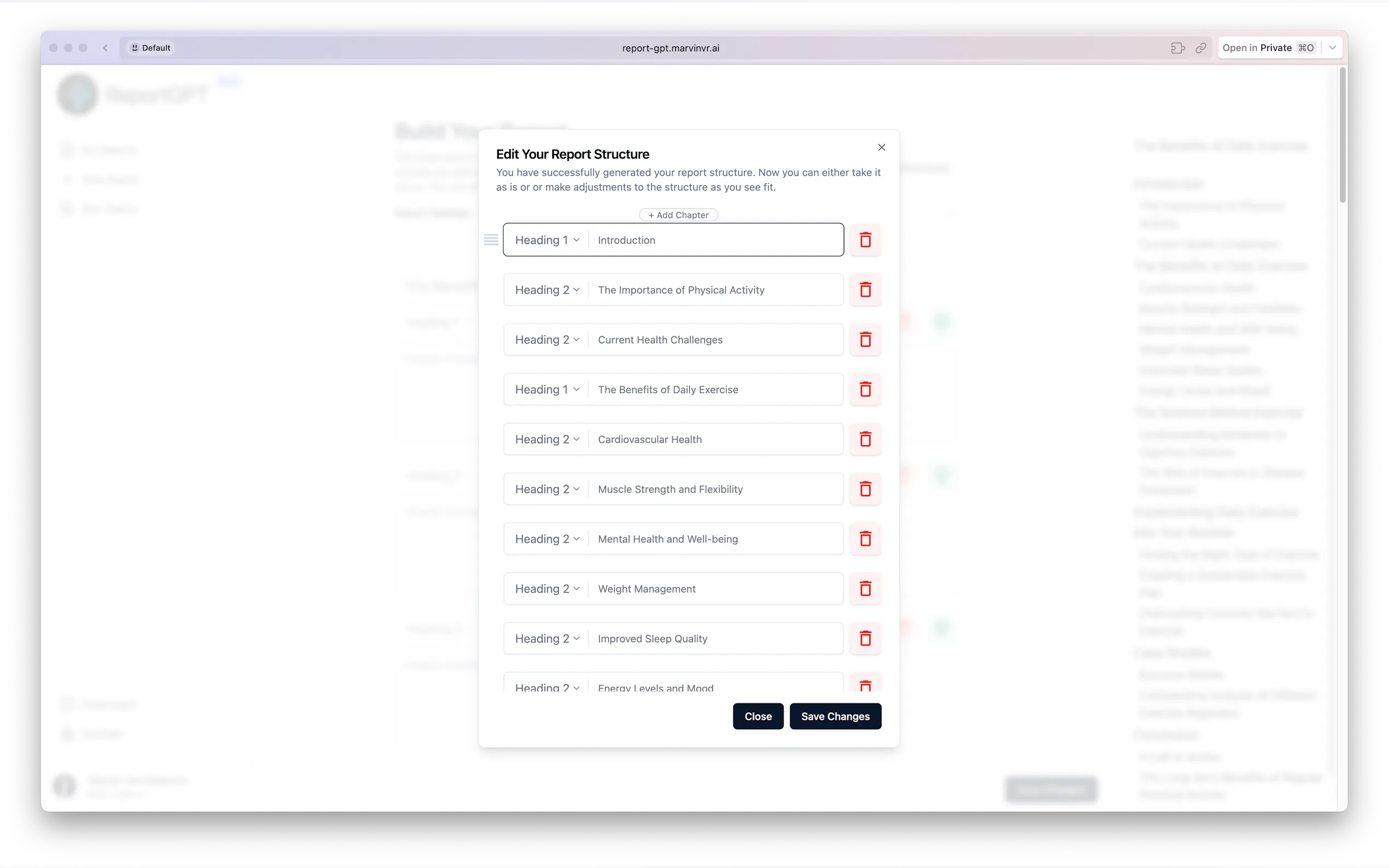1389x868 pixels.
Task: Expand the Open in Private options chevron
Action: pos(1332,48)
